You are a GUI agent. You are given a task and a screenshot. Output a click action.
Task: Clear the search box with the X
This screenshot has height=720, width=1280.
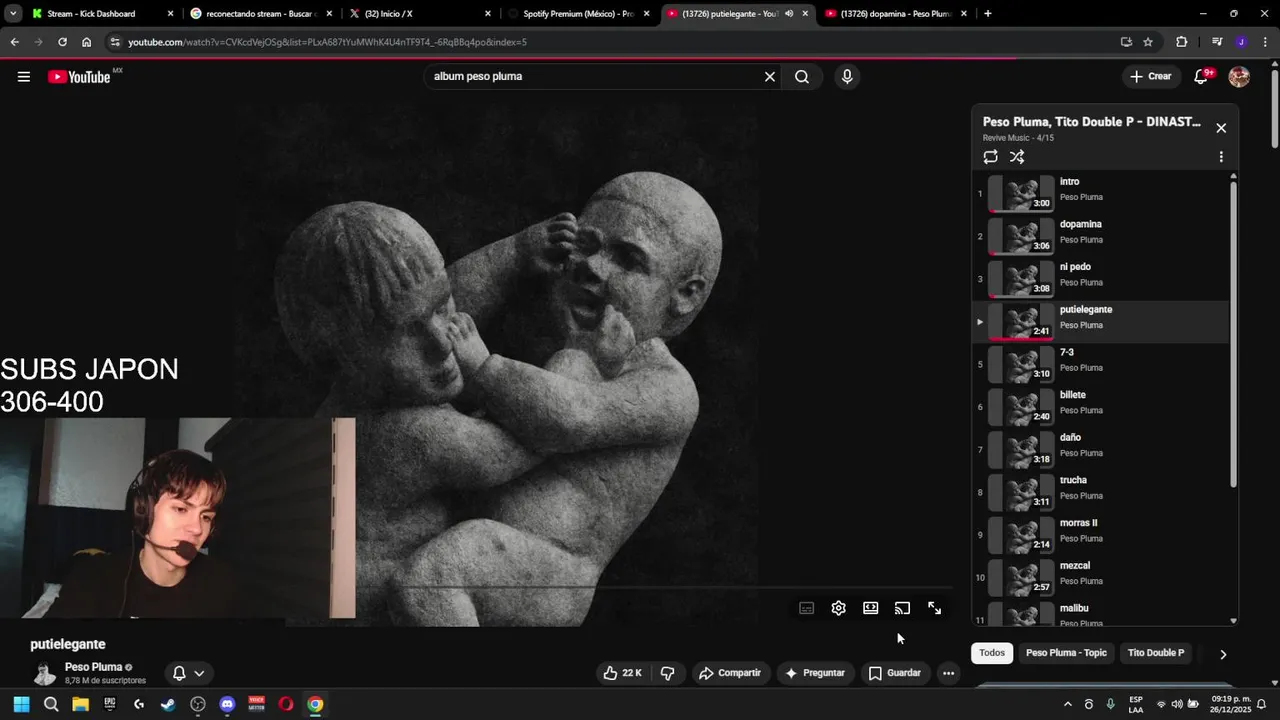click(770, 77)
